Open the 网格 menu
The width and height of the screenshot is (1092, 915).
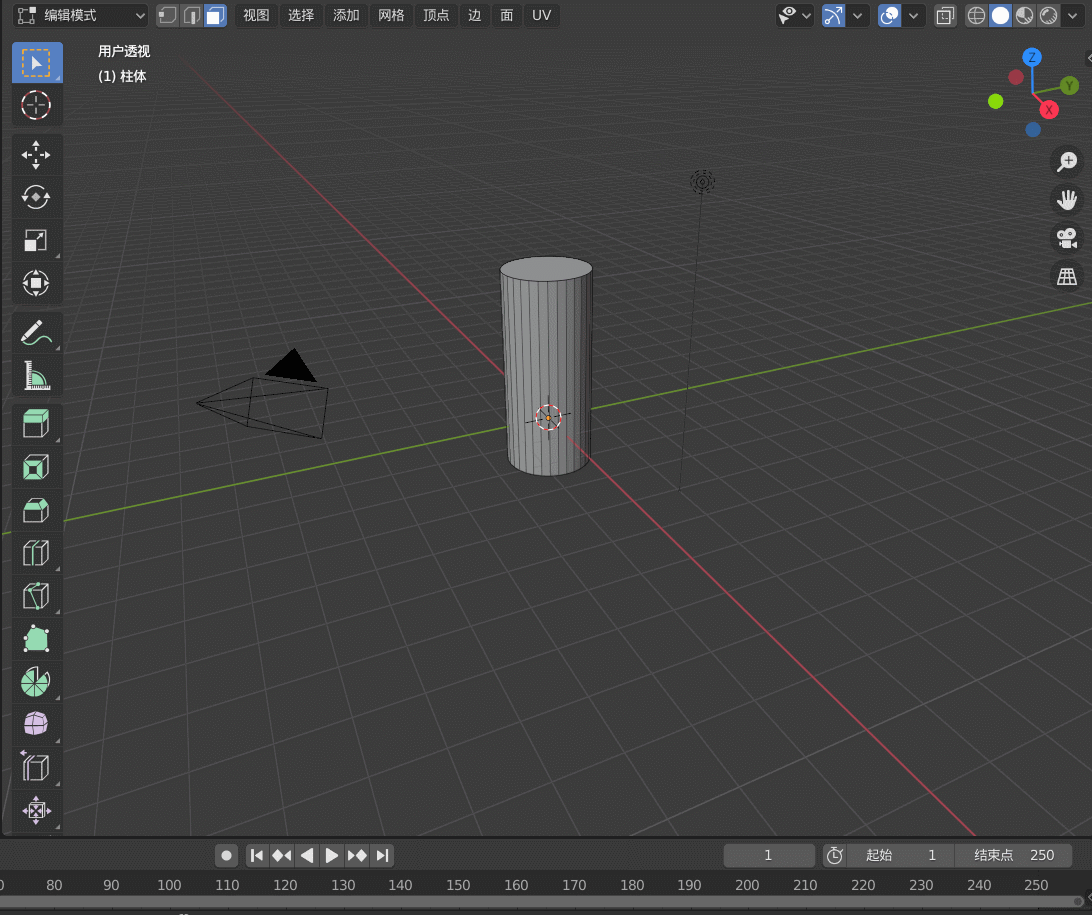391,15
